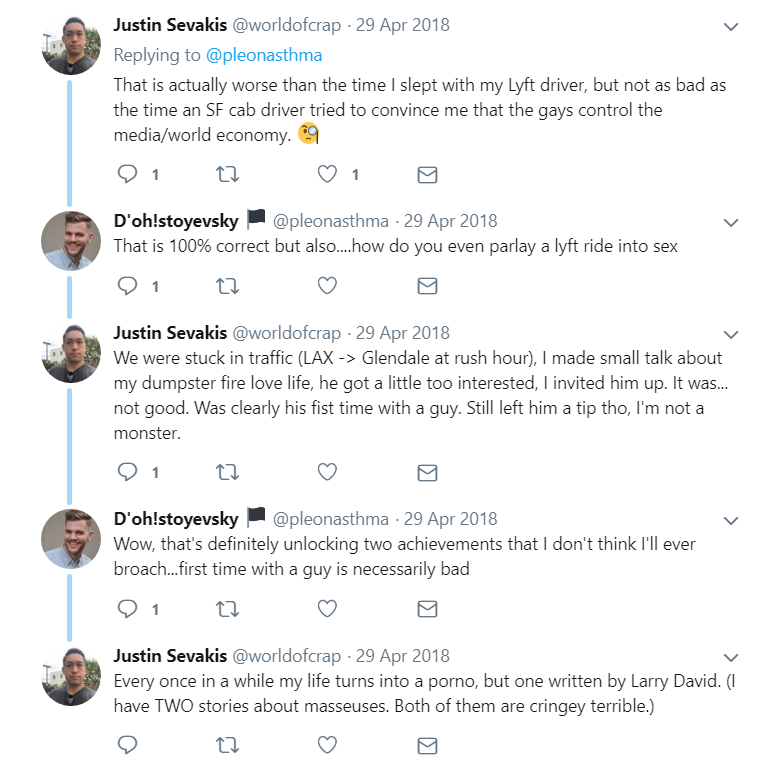Retweet the 'stuck in traffic' tweet
This screenshot has height=765, width=783.
tap(227, 471)
